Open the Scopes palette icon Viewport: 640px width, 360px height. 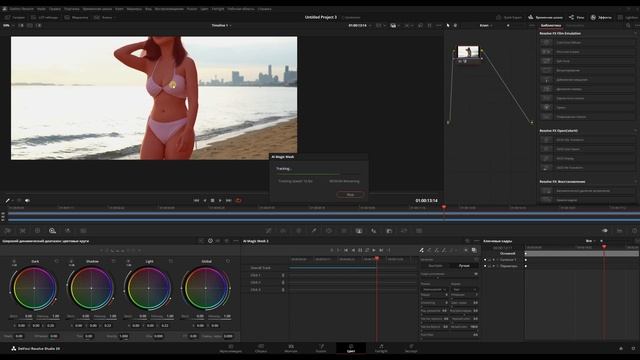620,231
